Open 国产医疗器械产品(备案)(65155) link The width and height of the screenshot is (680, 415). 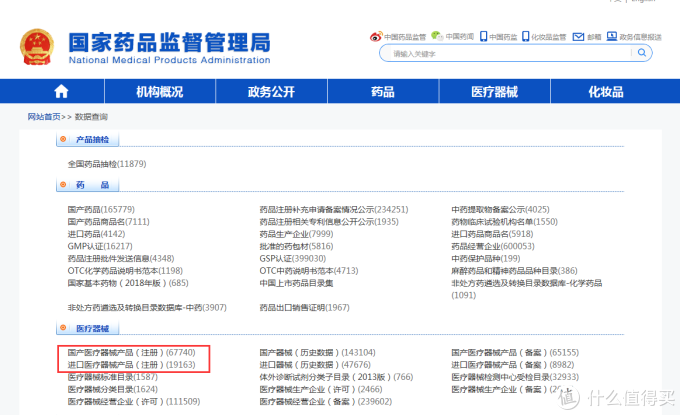pos(515,353)
